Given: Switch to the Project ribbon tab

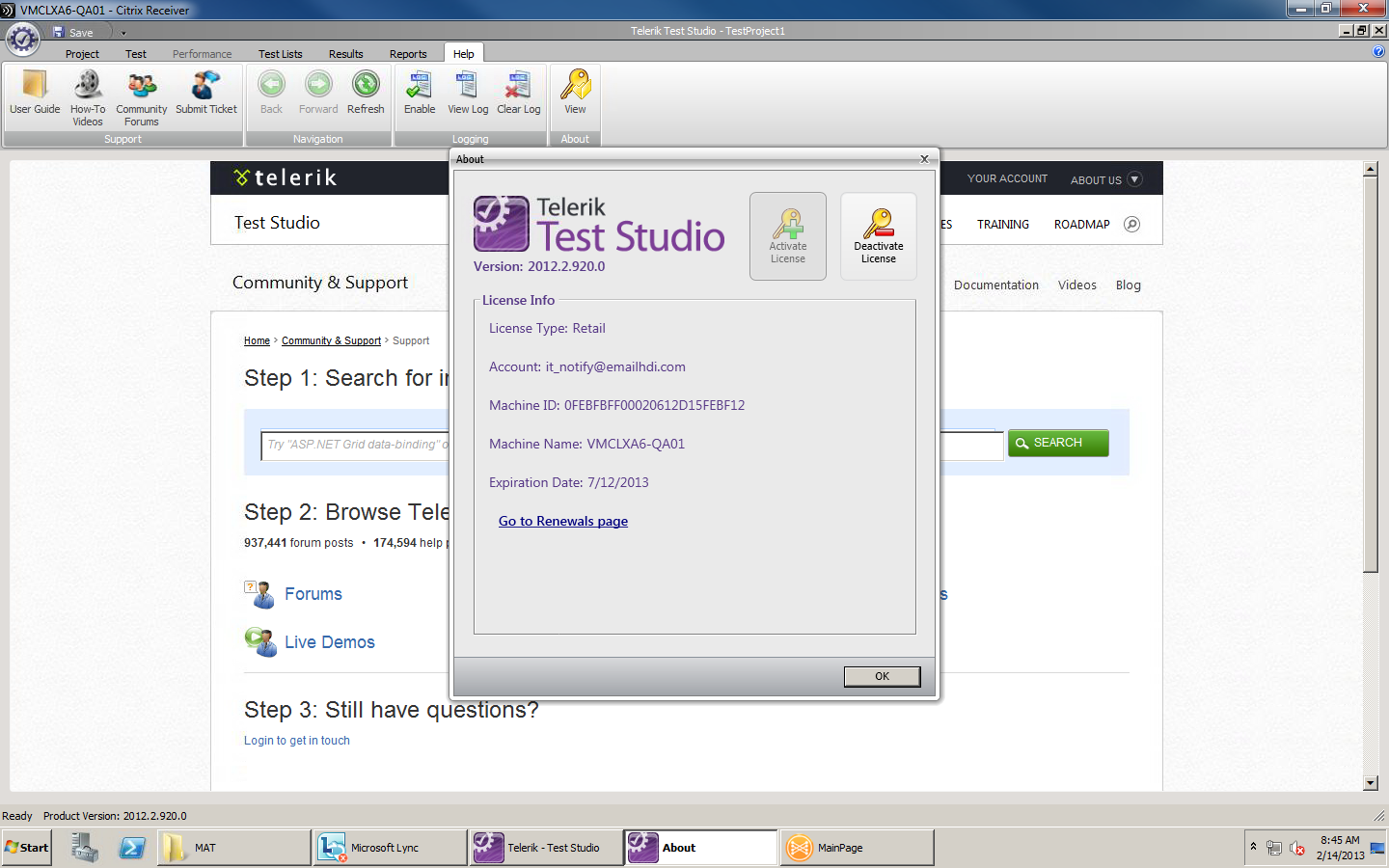Looking at the screenshot, I should 82,54.
